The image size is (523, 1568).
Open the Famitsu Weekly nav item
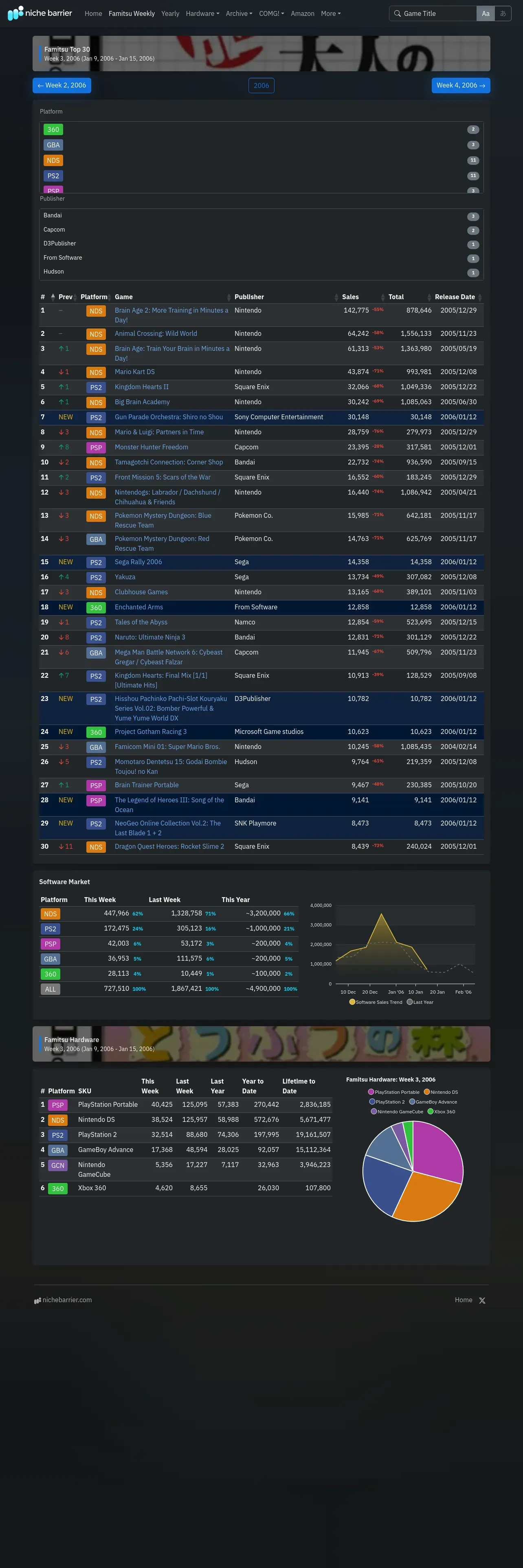click(x=132, y=13)
